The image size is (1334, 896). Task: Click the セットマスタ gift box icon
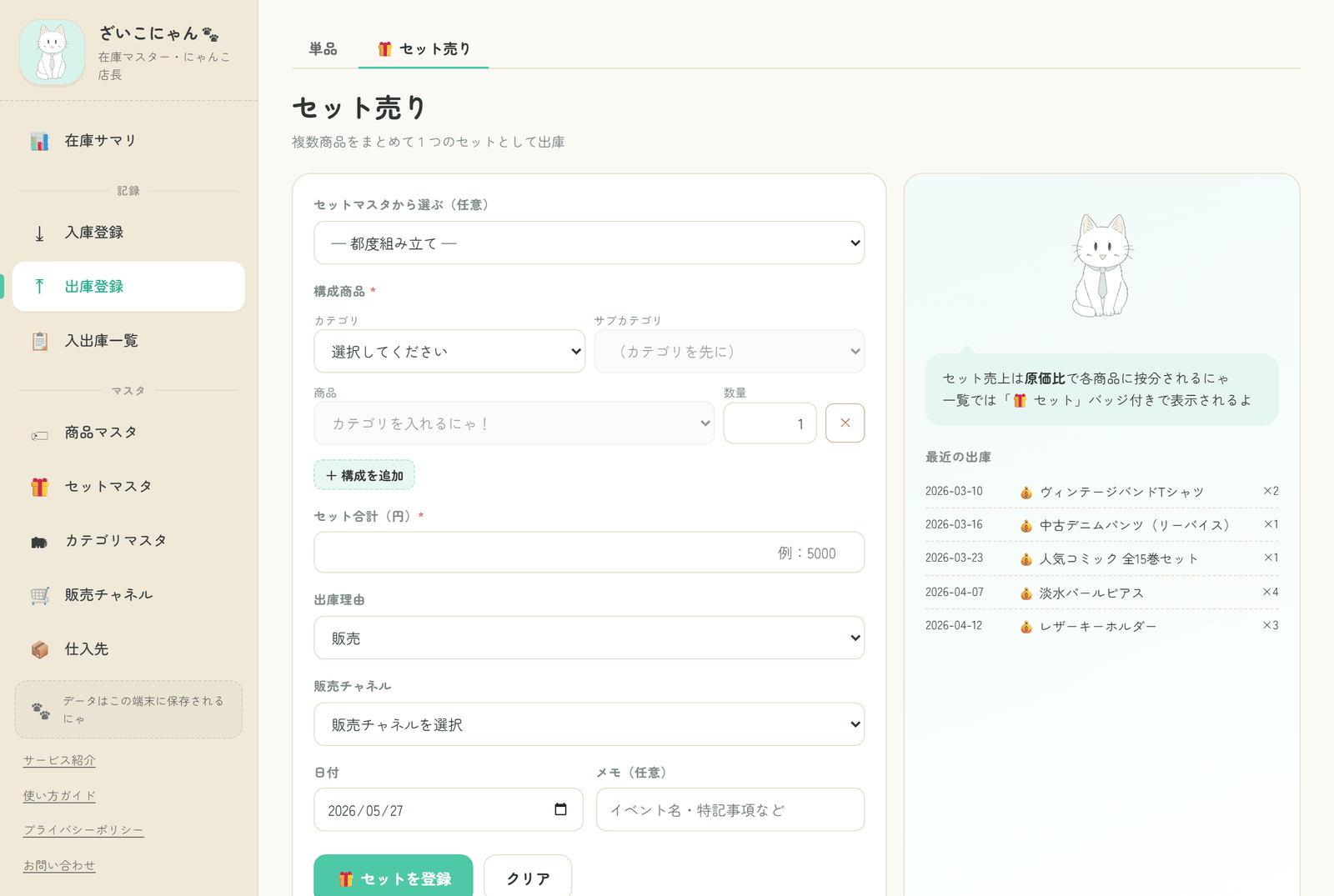click(x=39, y=487)
